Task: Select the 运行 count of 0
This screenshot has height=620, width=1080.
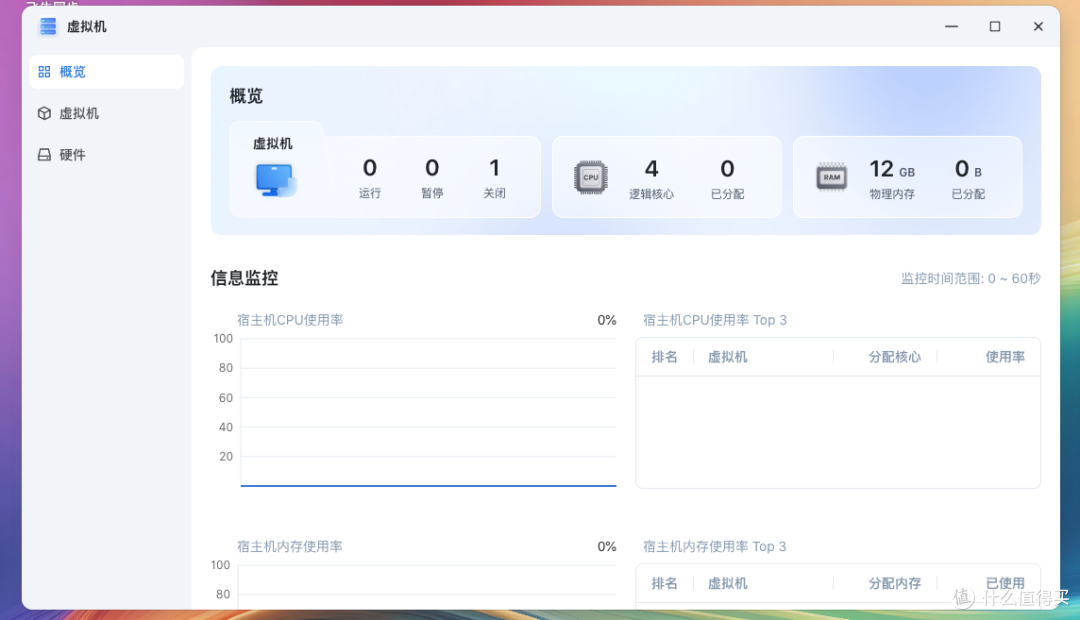Action: pyautogui.click(x=370, y=168)
